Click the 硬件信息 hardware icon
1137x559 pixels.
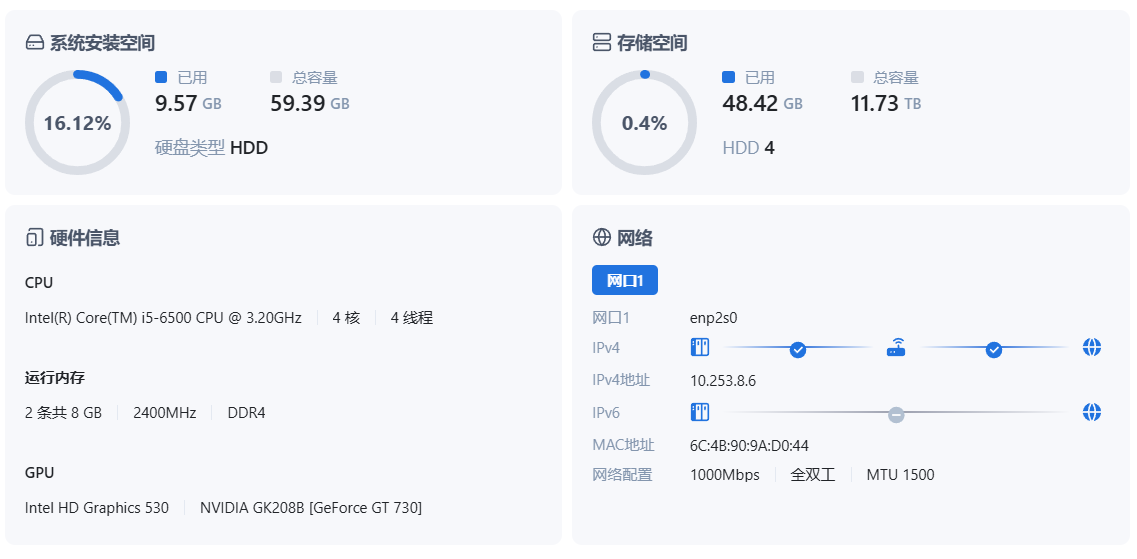34,238
